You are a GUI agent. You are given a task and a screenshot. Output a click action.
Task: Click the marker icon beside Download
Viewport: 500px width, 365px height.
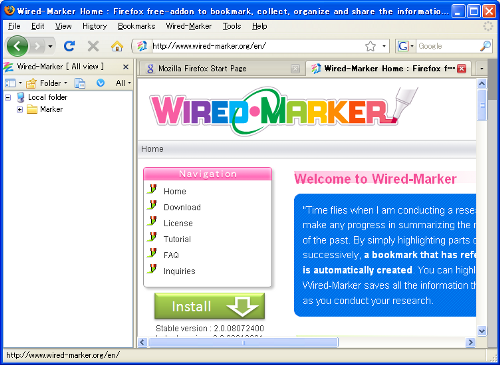click(152, 205)
